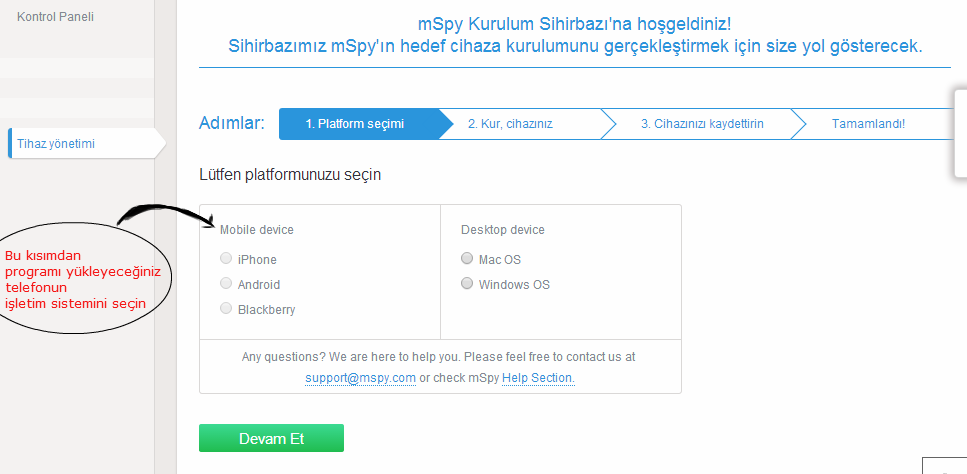The width and height of the screenshot is (967, 474).
Task: Click the partially visible panel at right edge
Action: pos(960,130)
